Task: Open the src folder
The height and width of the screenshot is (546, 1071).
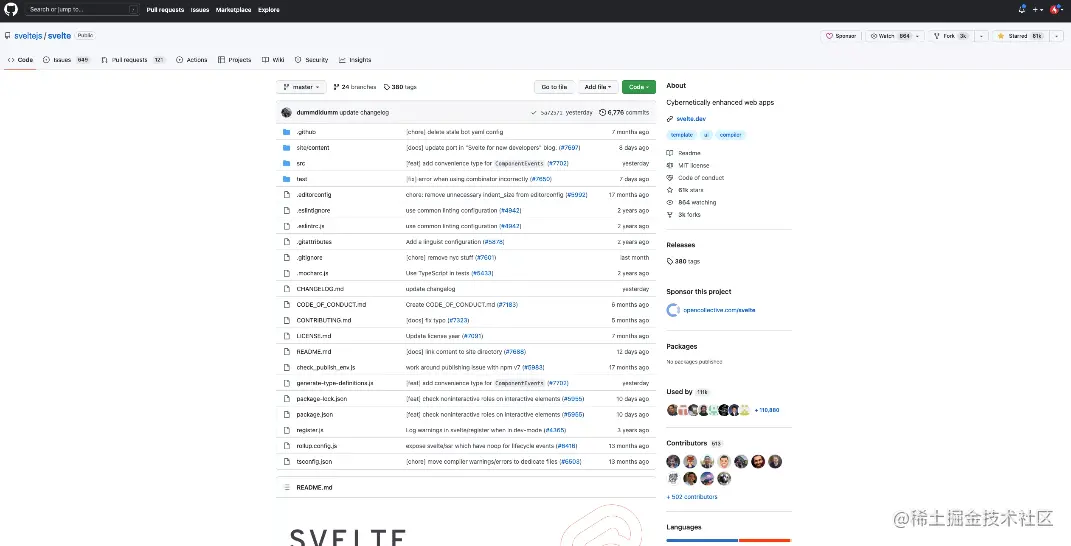Action: tap(301, 163)
